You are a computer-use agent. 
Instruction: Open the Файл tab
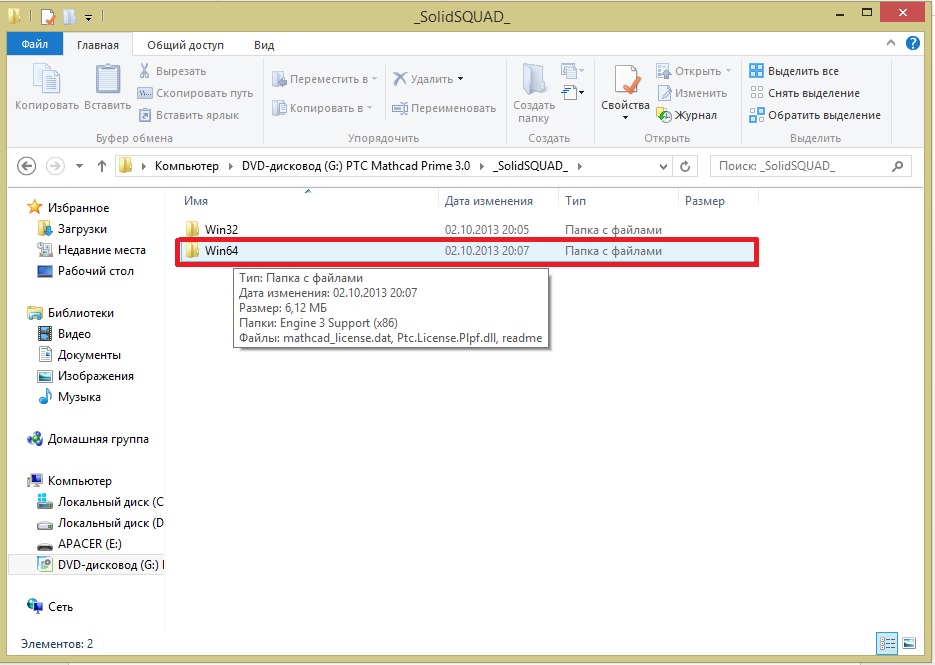[x=35, y=44]
